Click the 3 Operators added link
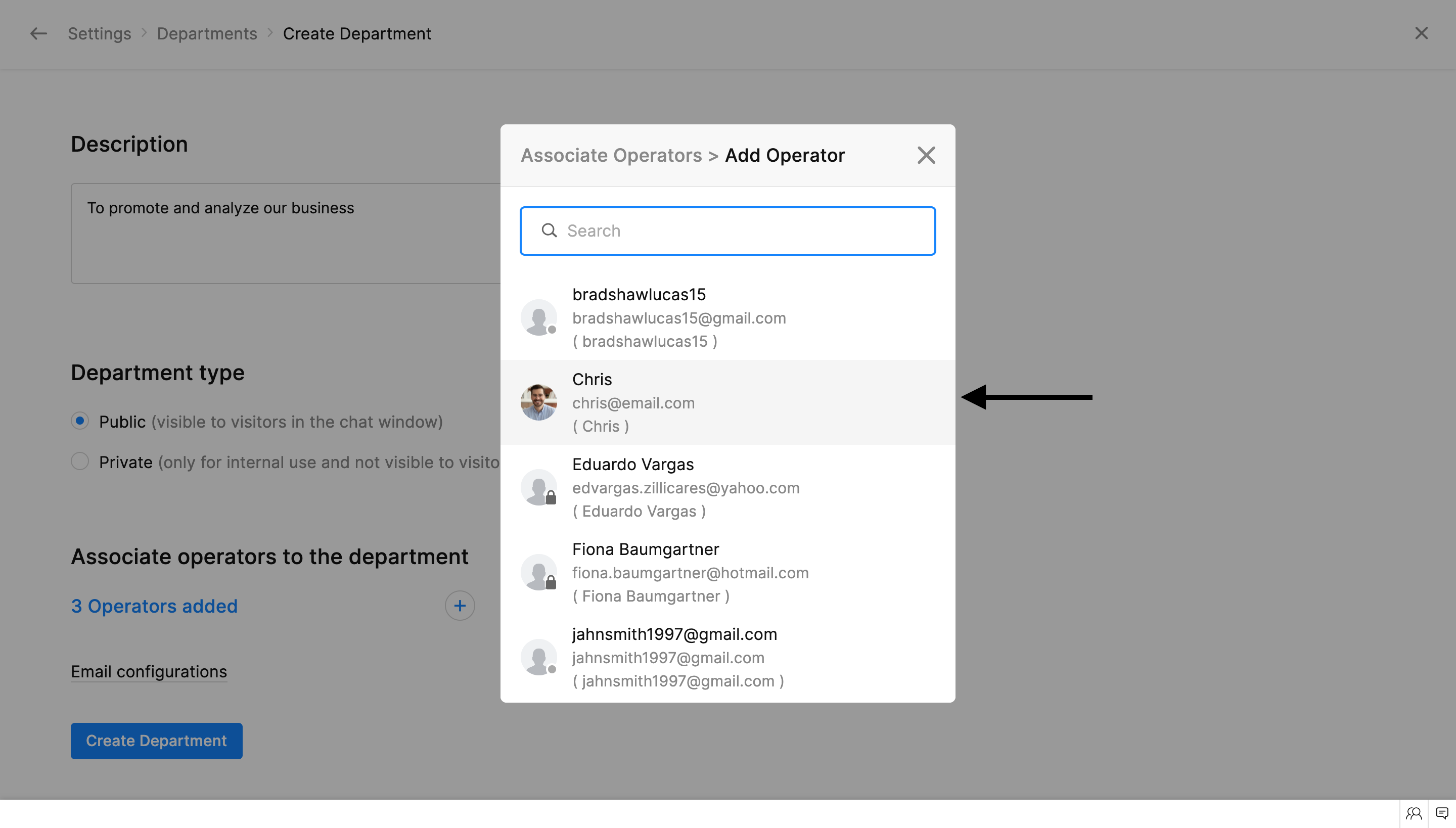 [154, 606]
